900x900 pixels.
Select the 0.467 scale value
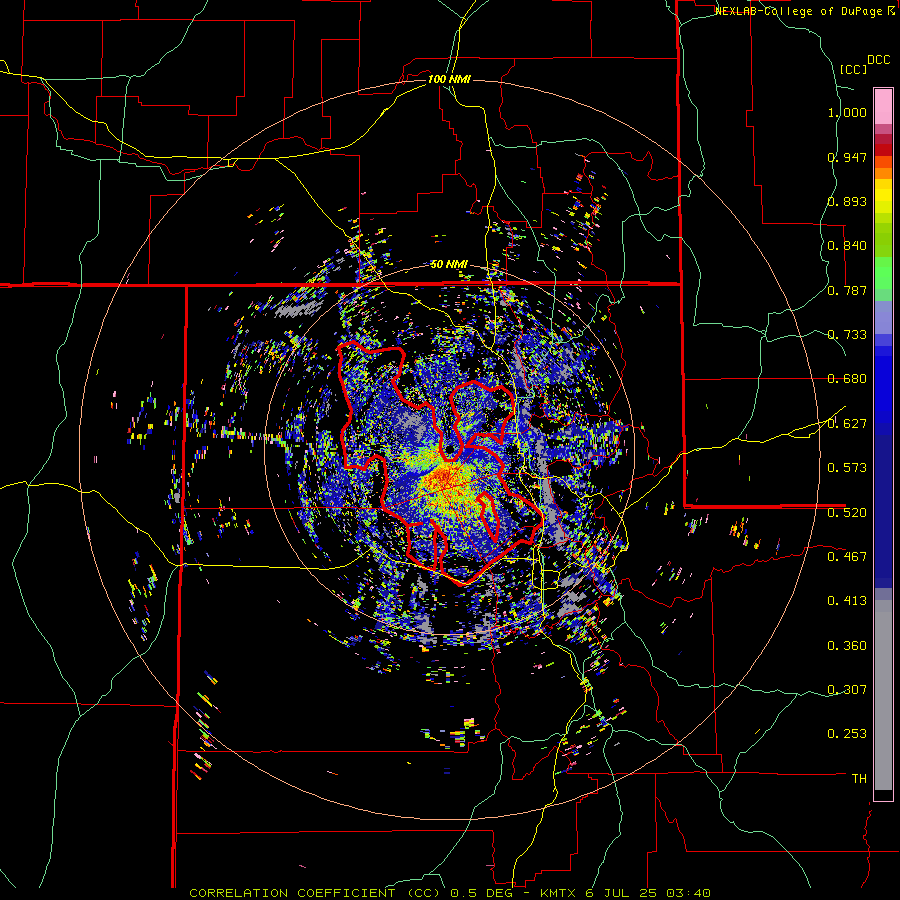point(847,557)
